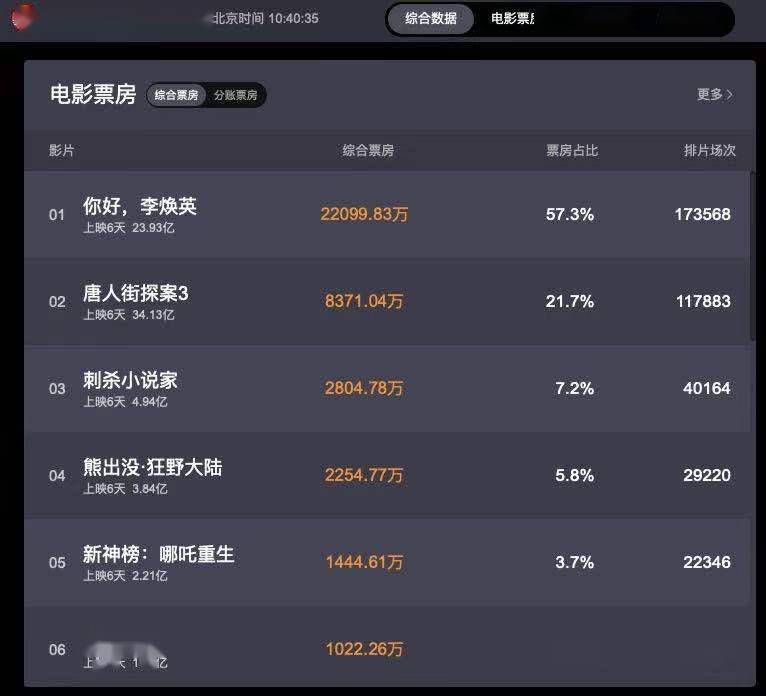The image size is (766, 696).
Task: Click the red logo icon at top left
Action: 24,16
